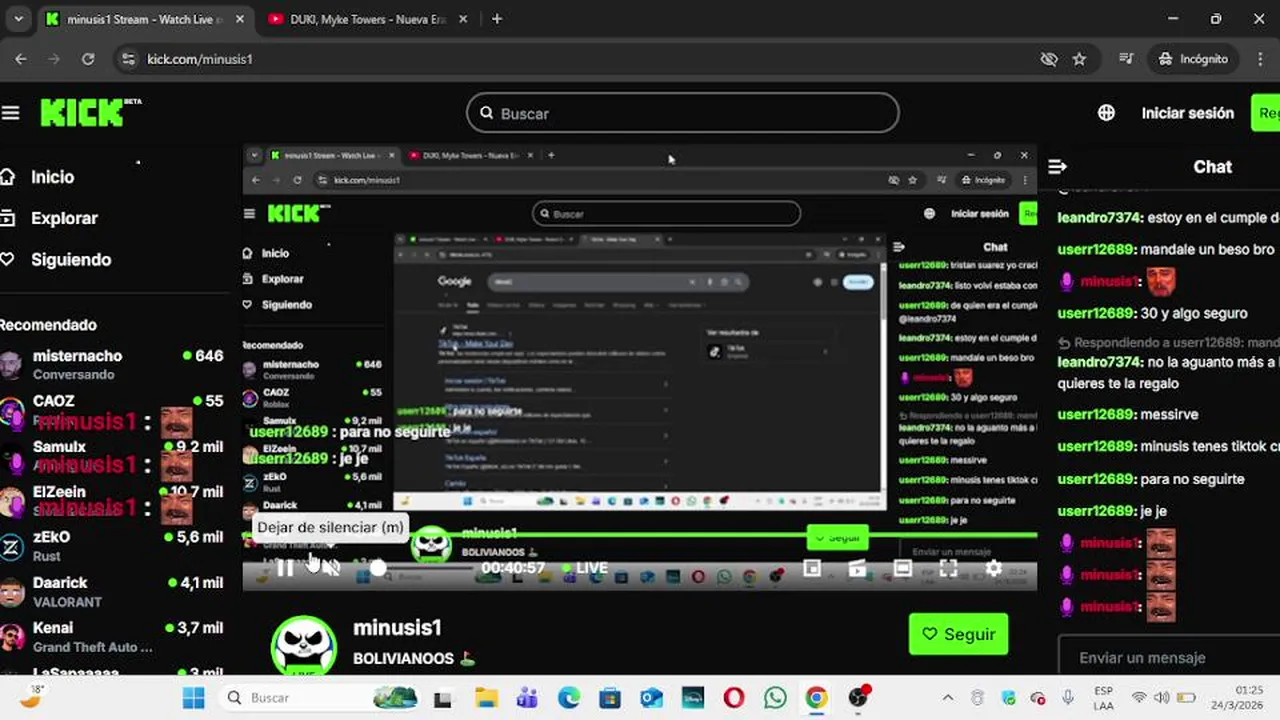Open Microsoft Store from the taskbar
This screenshot has width=1280, height=720.
[609, 698]
